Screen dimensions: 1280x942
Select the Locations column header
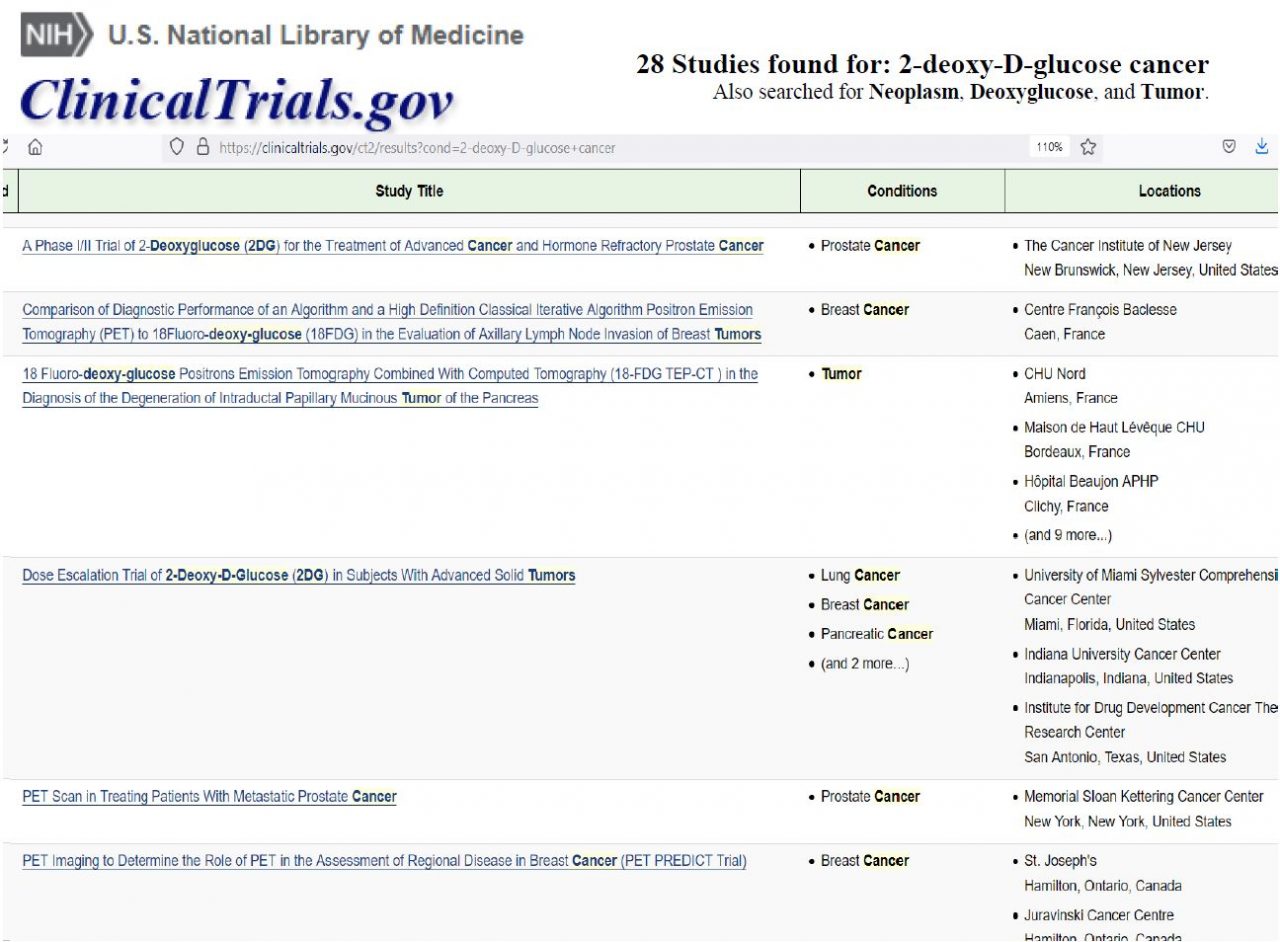(x=1169, y=191)
